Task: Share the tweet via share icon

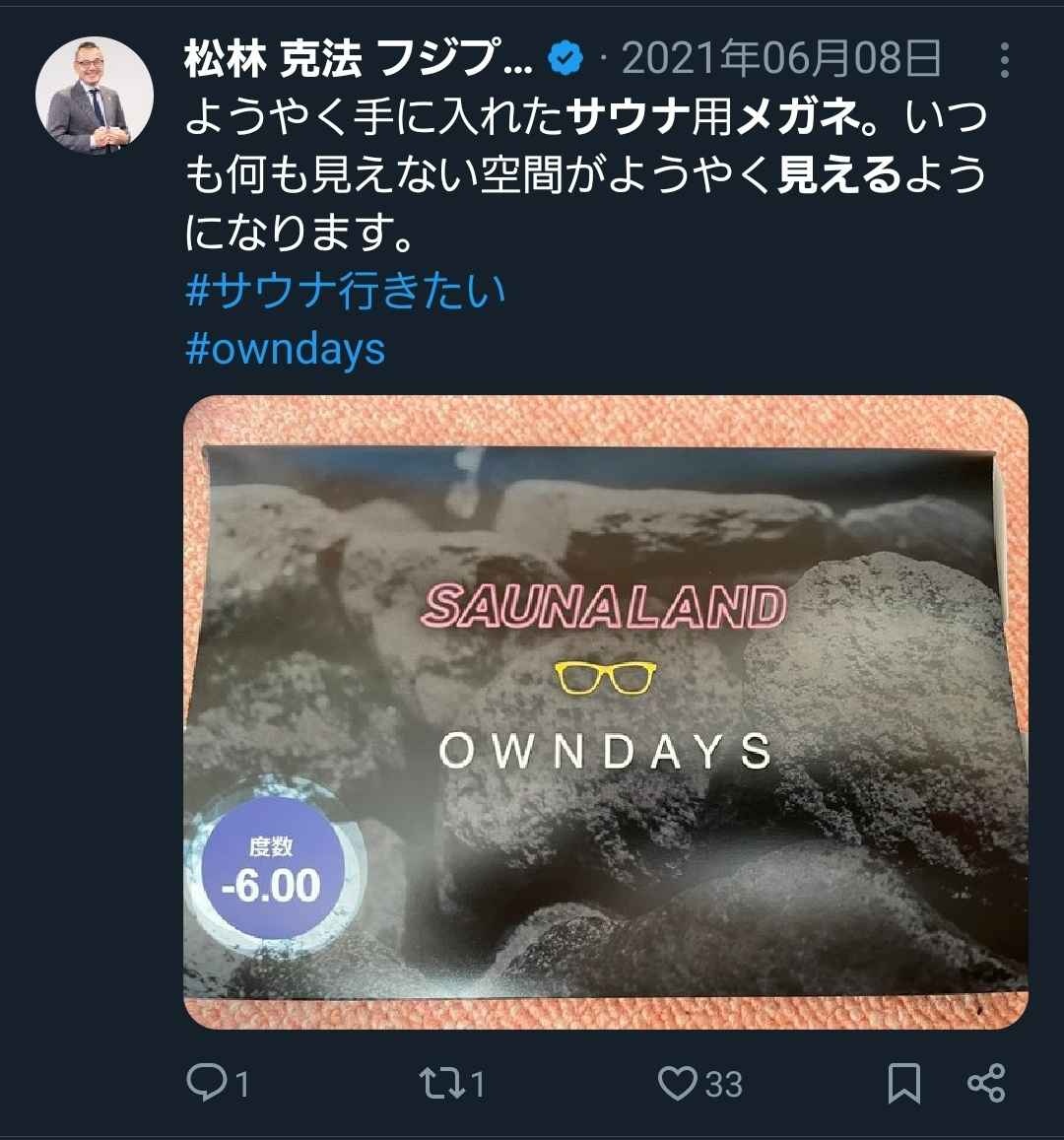Action: [986, 1083]
